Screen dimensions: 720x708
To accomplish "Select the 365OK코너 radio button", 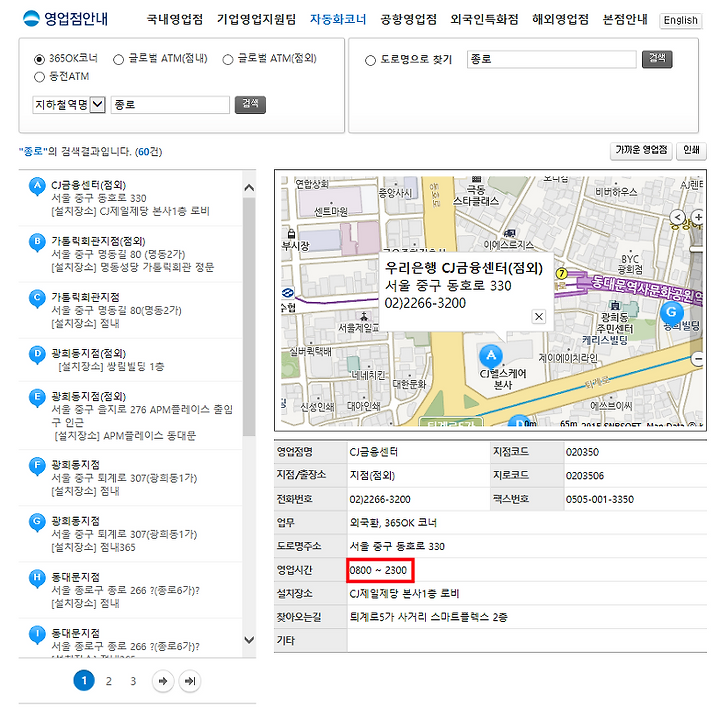I will 39,59.
